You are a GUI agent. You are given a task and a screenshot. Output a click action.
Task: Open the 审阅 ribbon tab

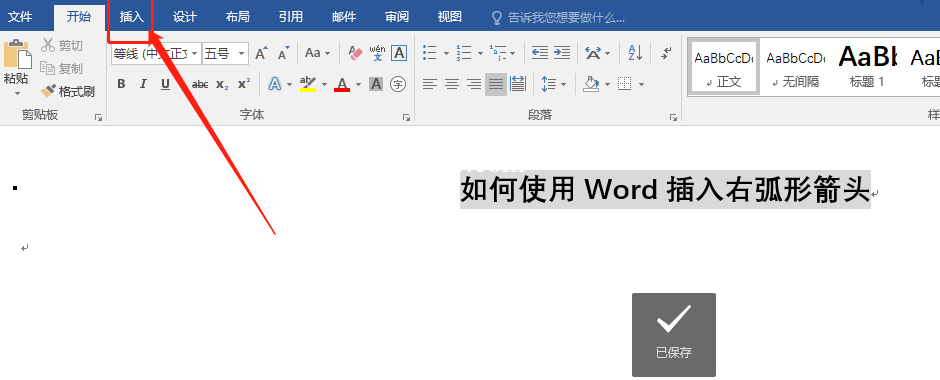click(397, 17)
